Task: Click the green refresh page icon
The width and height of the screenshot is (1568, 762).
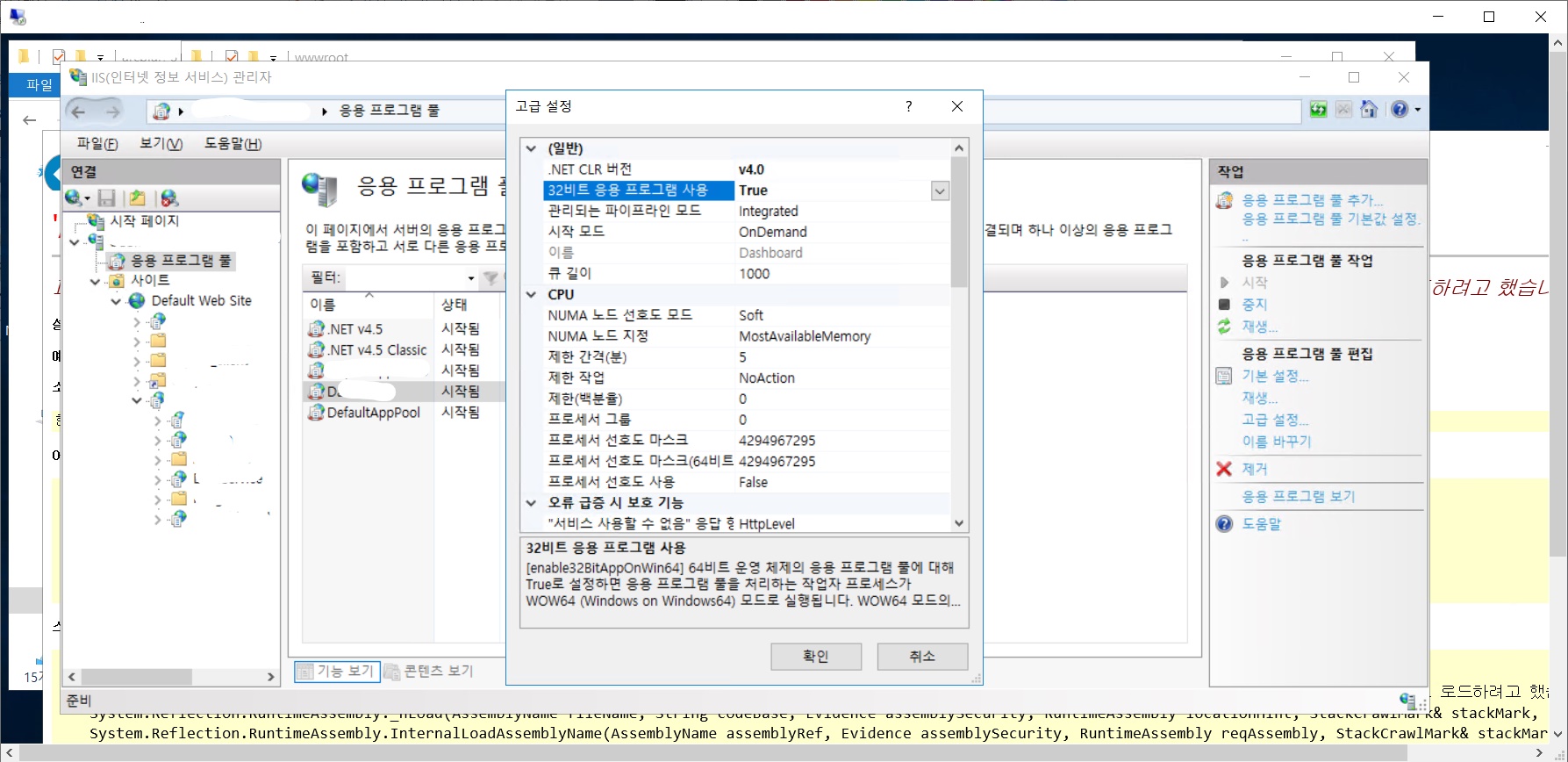Action: click(x=1318, y=110)
